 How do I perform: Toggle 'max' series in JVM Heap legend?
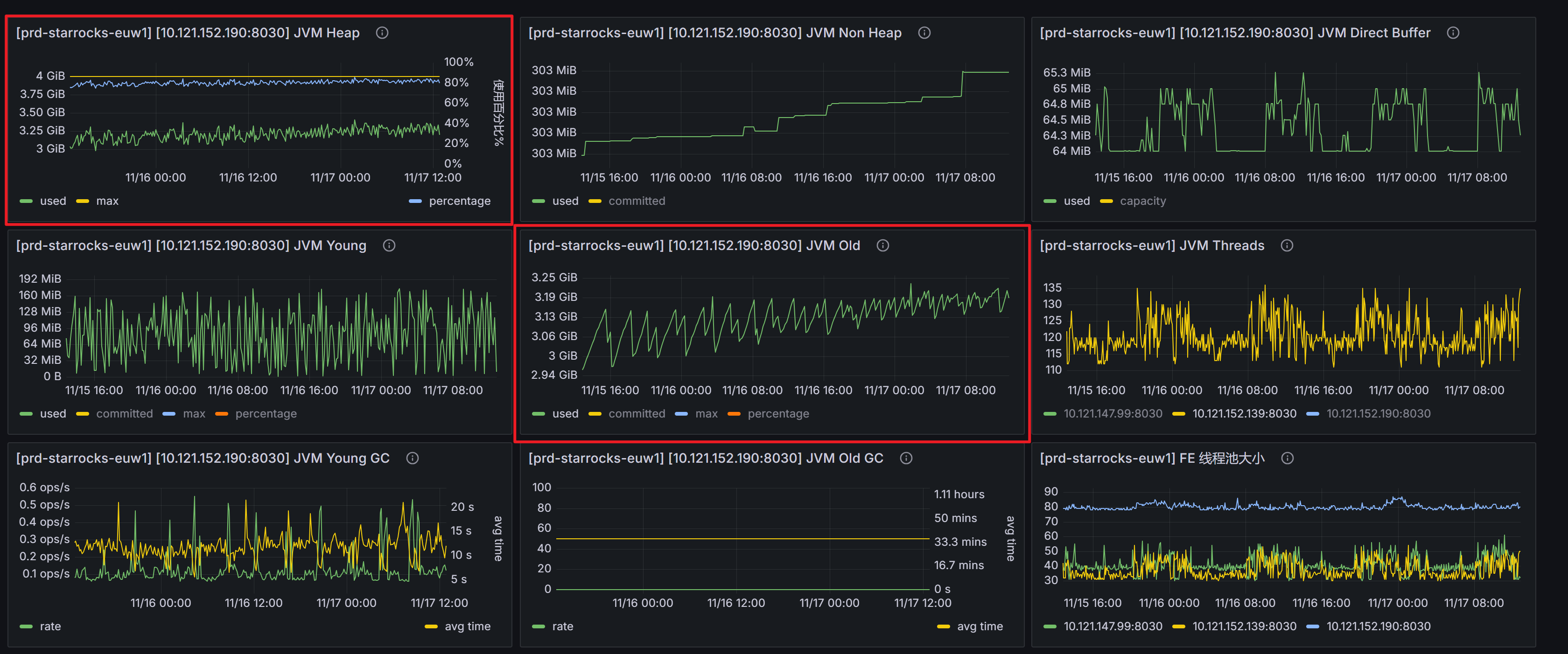pos(107,201)
